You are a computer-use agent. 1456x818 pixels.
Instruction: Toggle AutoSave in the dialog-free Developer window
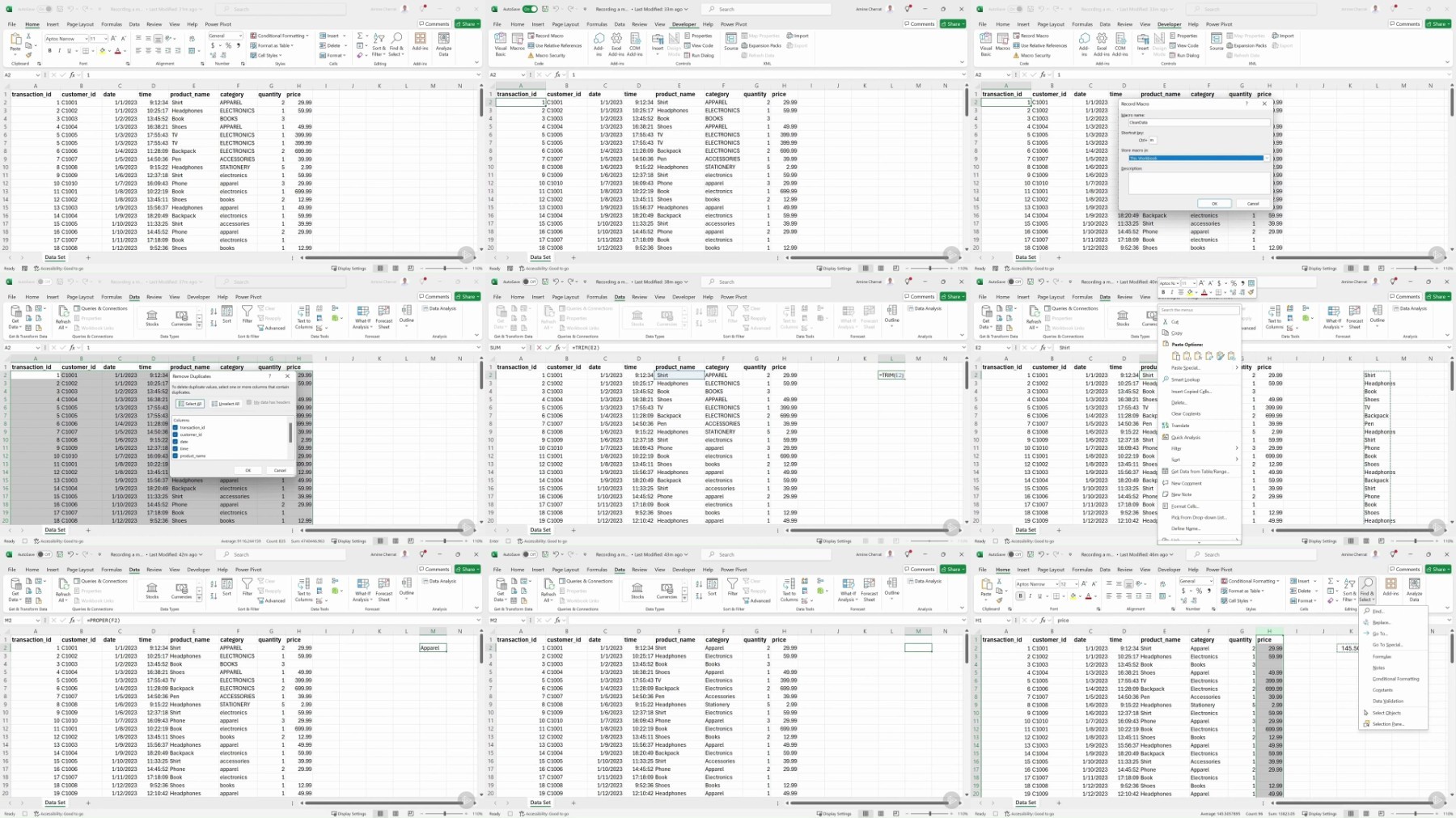pyautogui.click(x=530, y=9)
